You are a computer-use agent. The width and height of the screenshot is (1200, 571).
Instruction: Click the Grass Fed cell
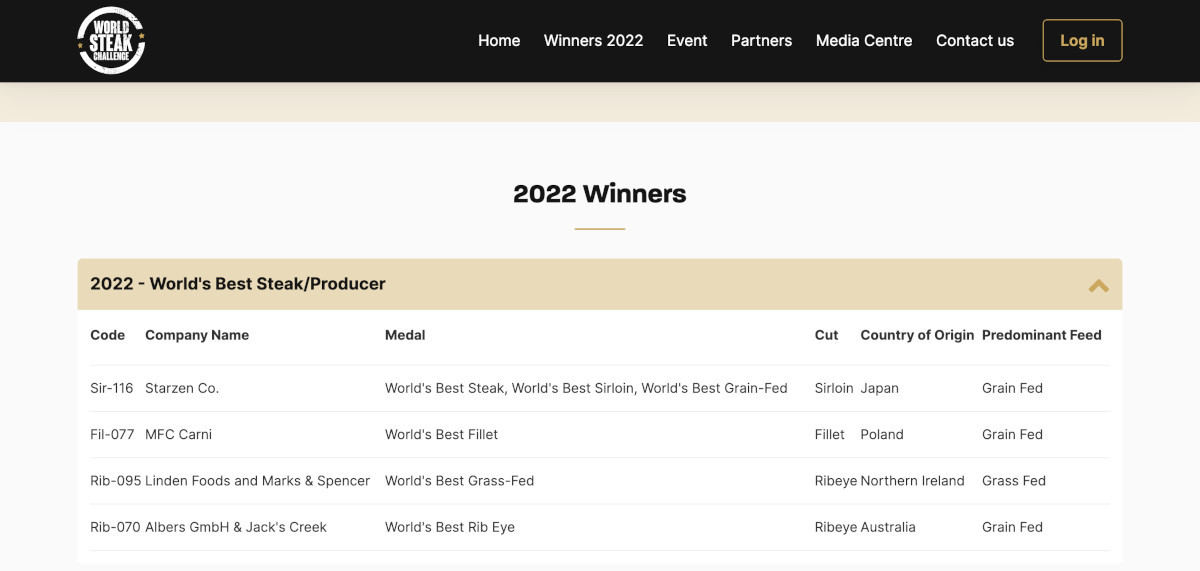click(x=1014, y=480)
